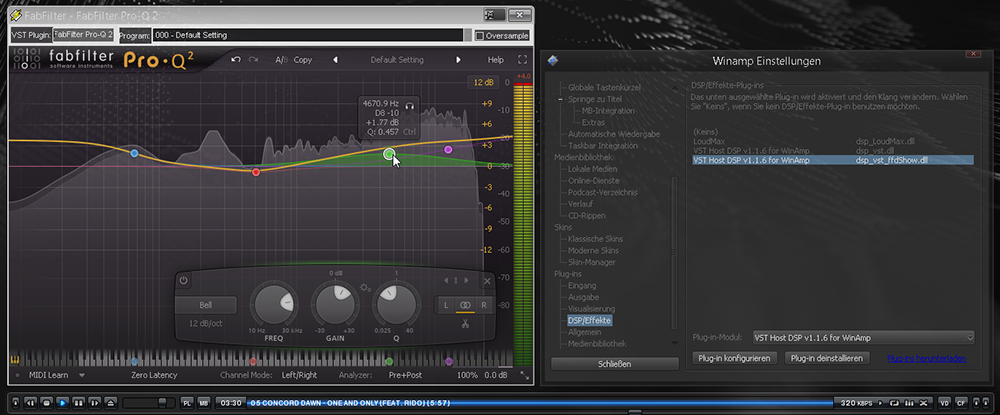The image size is (1000, 415).
Task: Open the Plug-ins herunterladen link
Action: tap(926, 358)
